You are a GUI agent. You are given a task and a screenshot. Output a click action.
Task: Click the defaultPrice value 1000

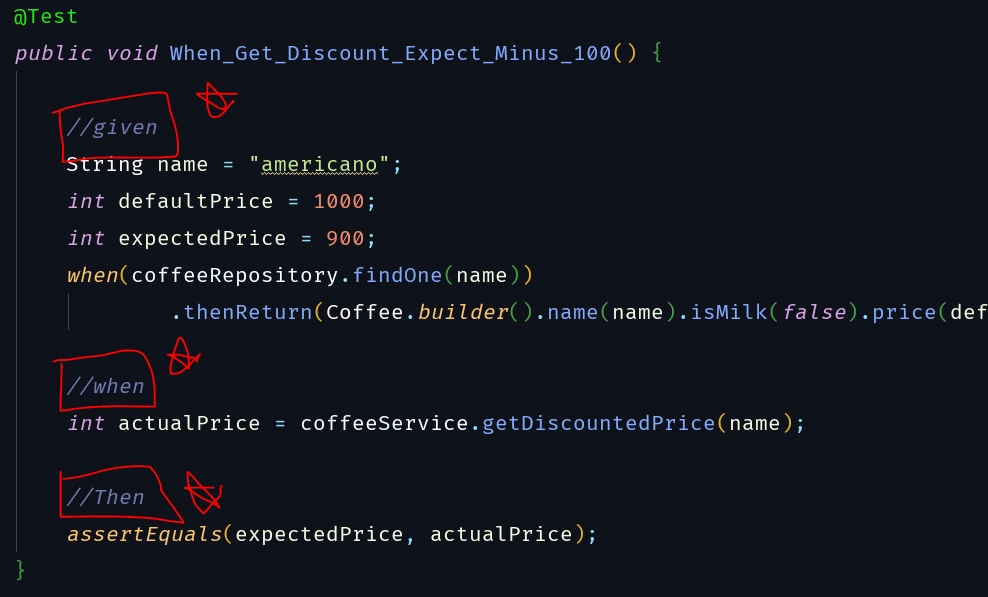pyautogui.click(x=338, y=202)
